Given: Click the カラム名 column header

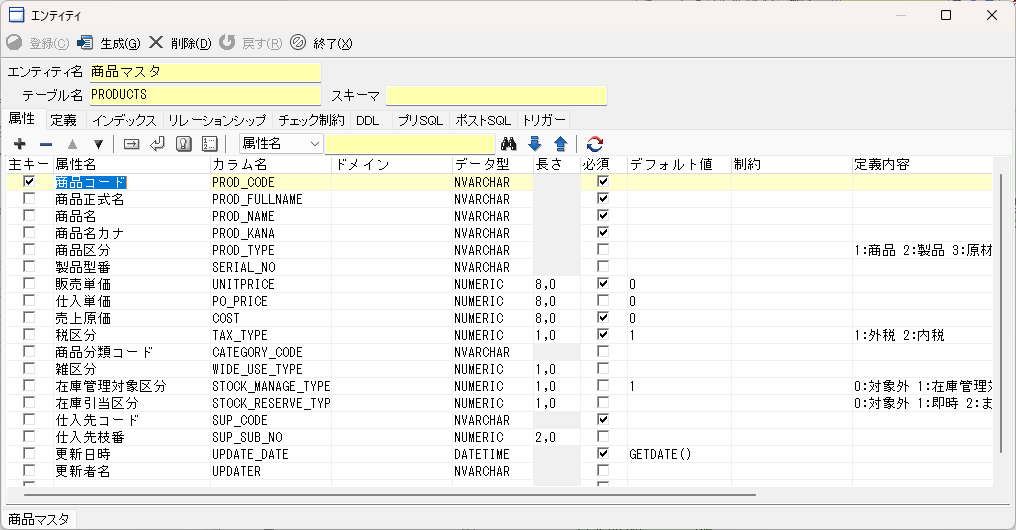Looking at the screenshot, I should coord(271,165).
